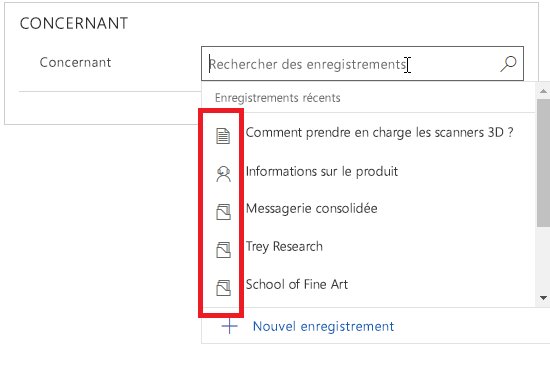Choose the 'Messagerie consolidée' record

coord(311,208)
